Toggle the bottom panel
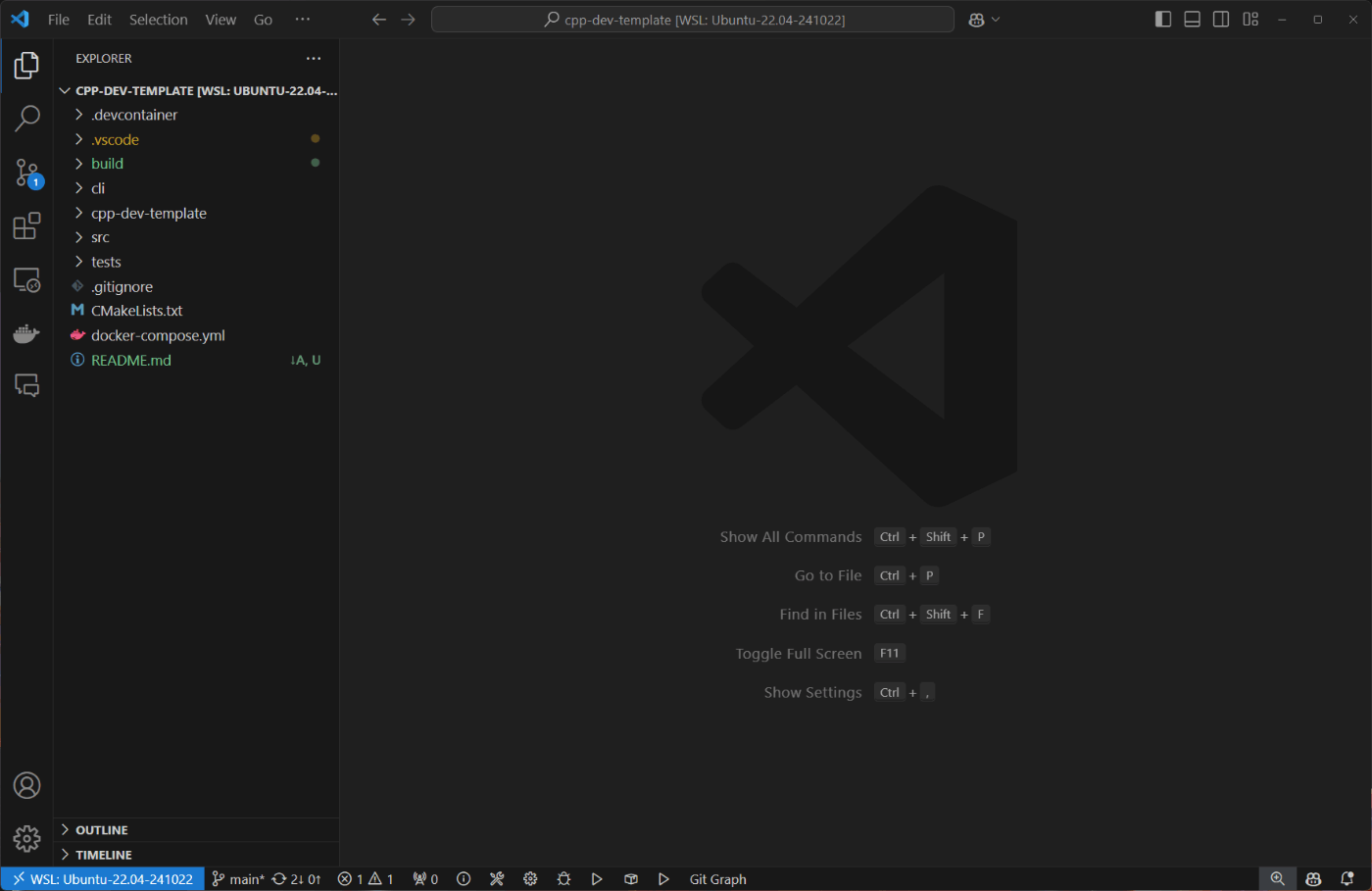Screen dimensions: 1372x891 coord(1192,20)
